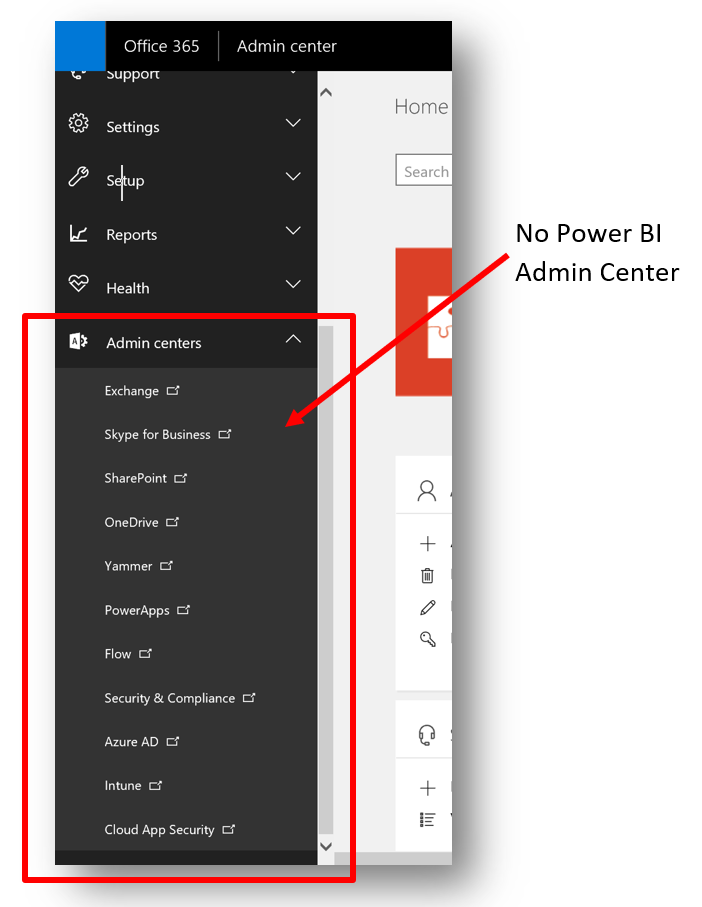Image resolution: width=702 pixels, height=907 pixels.
Task: Expand the Settings chevron
Action: pyautogui.click(x=293, y=123)
